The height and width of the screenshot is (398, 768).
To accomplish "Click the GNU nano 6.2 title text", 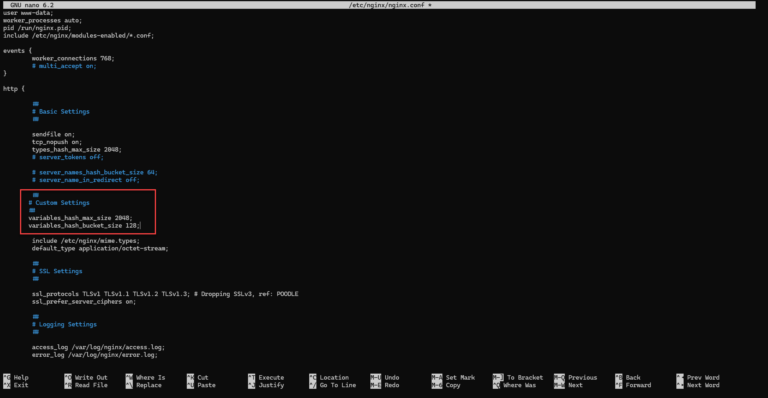I will tap(32, 5).
